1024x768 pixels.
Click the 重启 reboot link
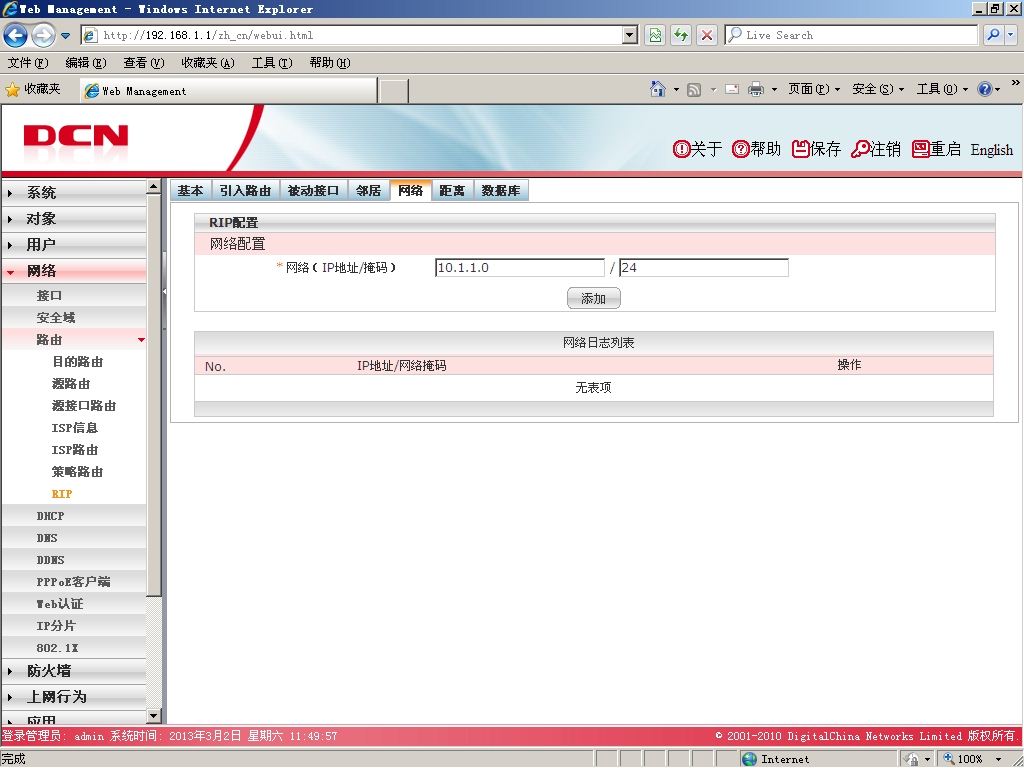click(x=936, y=150)
